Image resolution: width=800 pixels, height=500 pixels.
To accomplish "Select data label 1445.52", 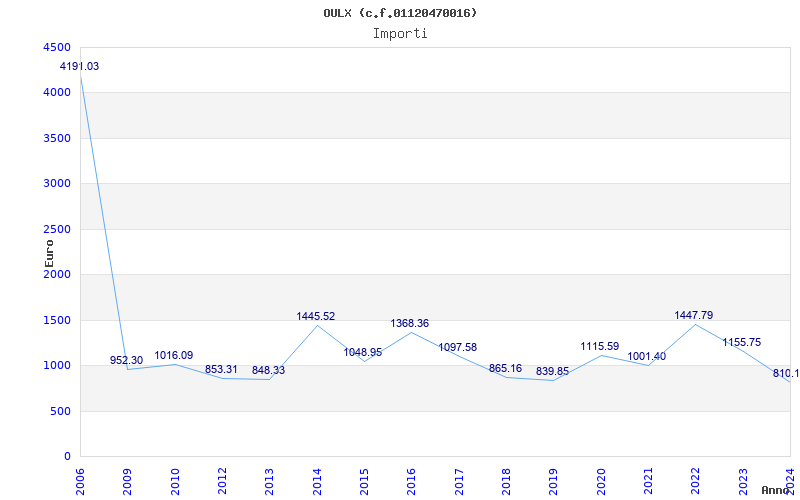I will tap(316, 316).
